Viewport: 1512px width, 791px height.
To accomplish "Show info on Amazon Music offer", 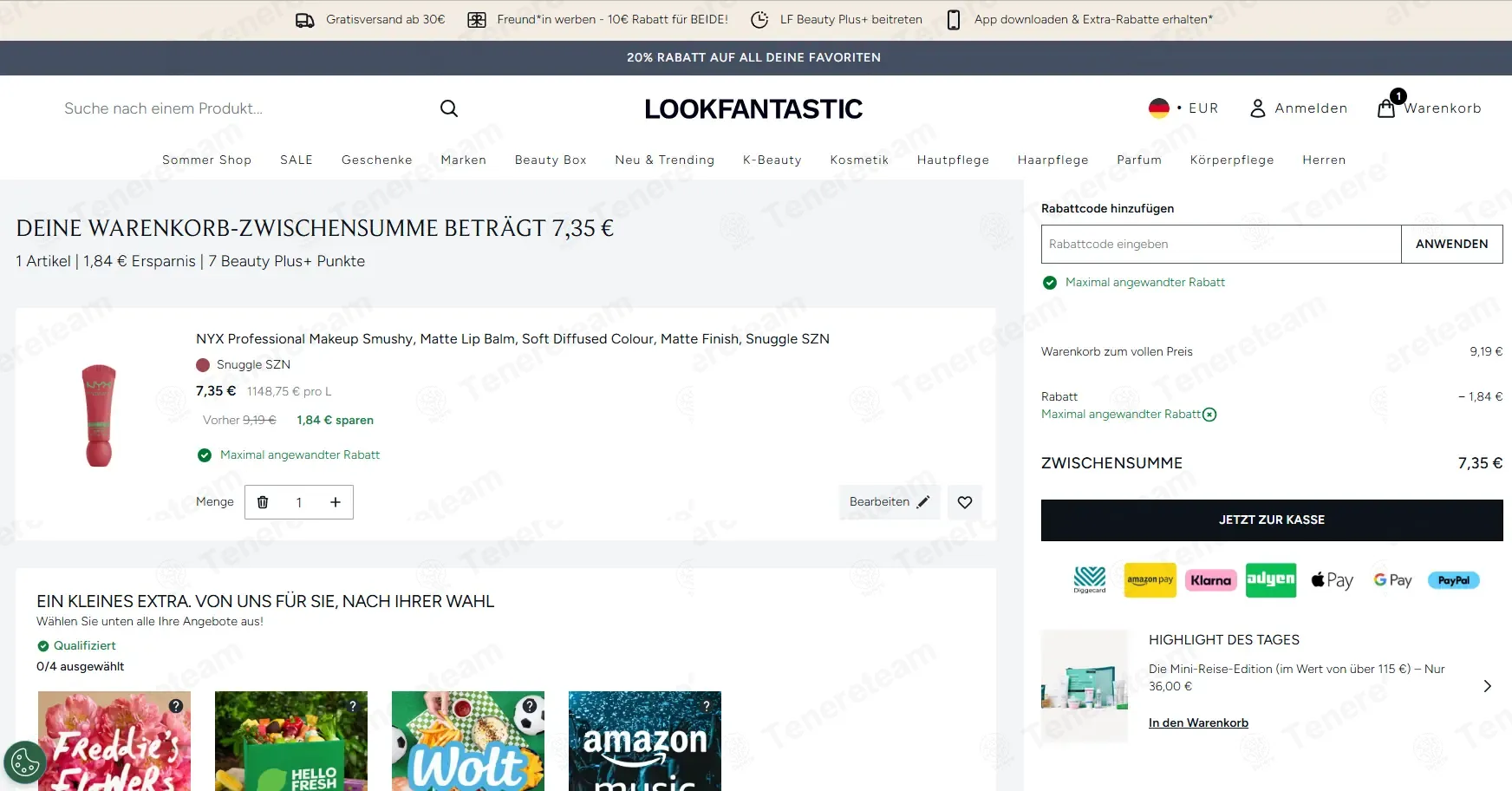I will tap(707, 706).
